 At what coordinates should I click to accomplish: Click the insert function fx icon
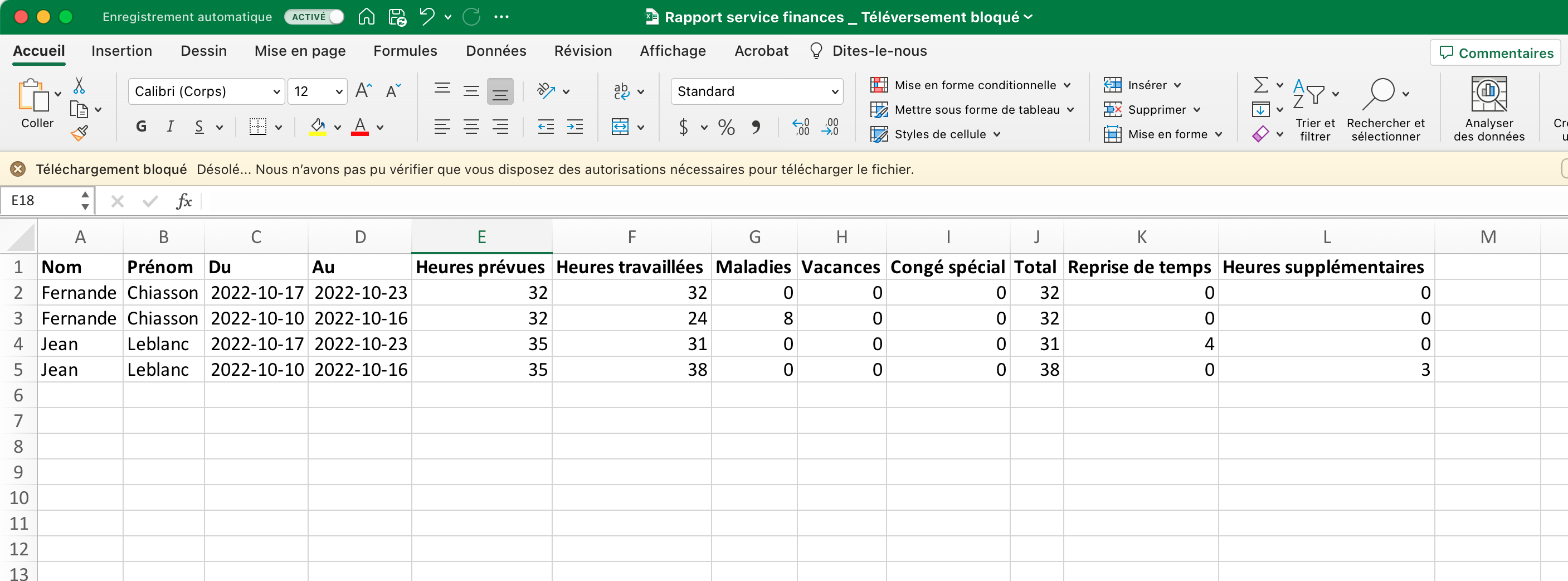(183, 200)
